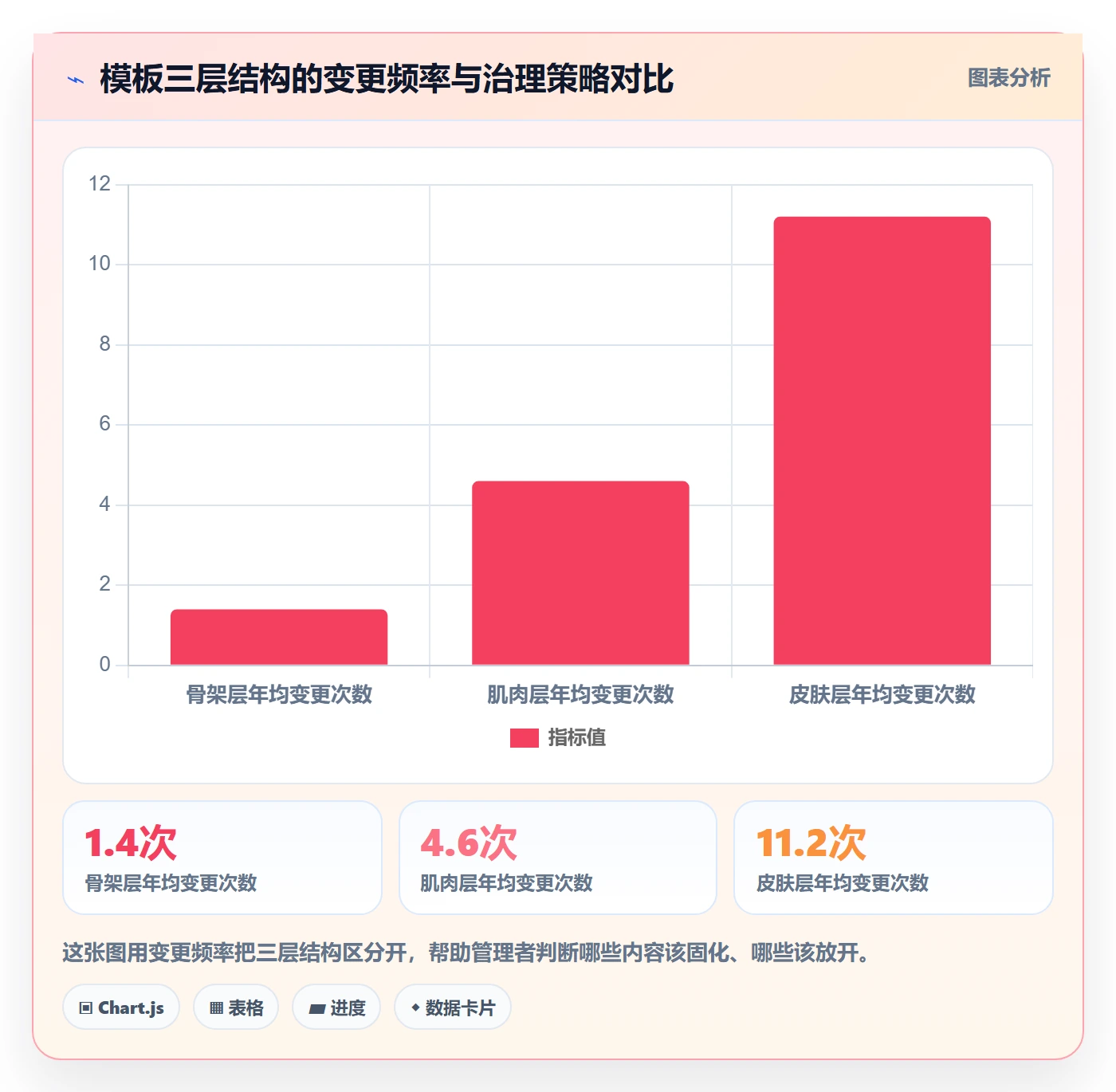Image resolution: width=1116 pixels, height=1092 pixels.
Task: Click the main title 模板三层结构的变更频率与治理策略对比
Action: 387,79
